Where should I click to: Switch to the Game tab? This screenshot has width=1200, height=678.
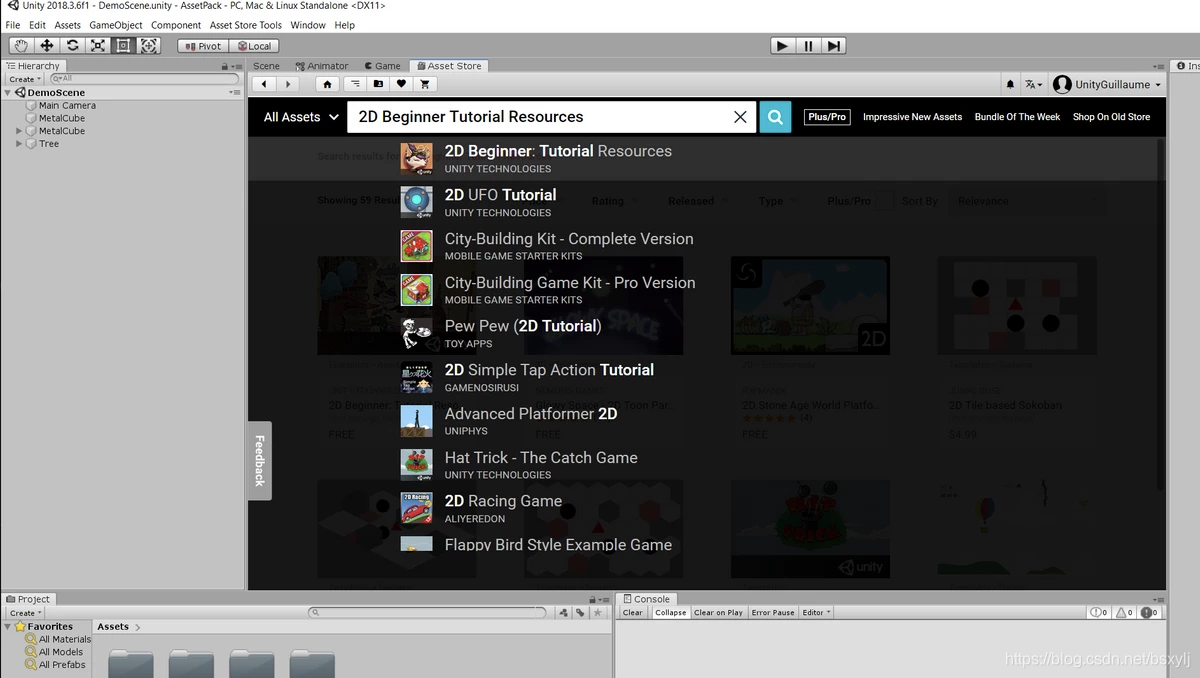tap(382, 66)
